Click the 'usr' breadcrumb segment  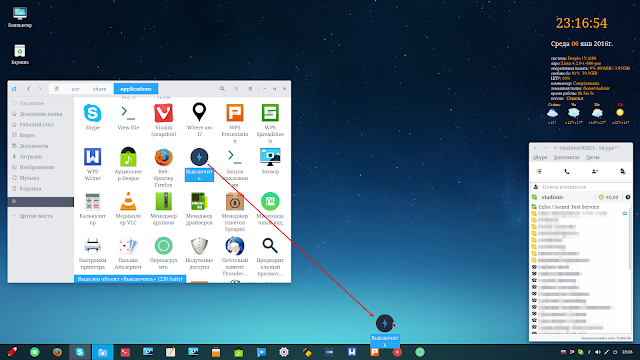tap(75, 89)
